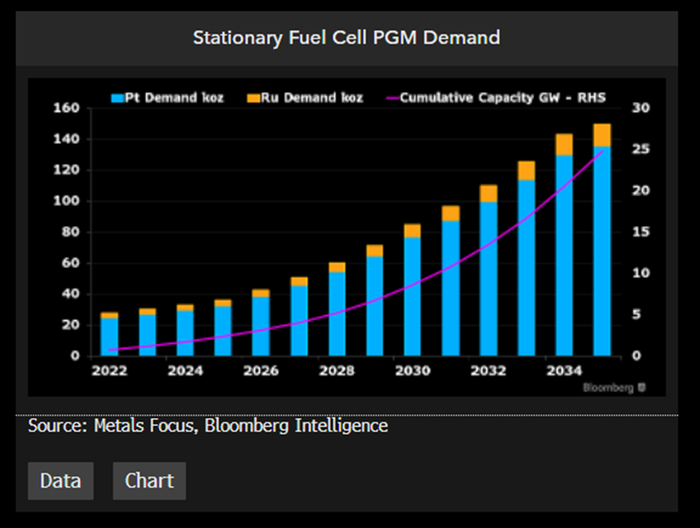The image size is (700, 528).
Task: Click the 100 left-axis value
Action: pos(67,201)
